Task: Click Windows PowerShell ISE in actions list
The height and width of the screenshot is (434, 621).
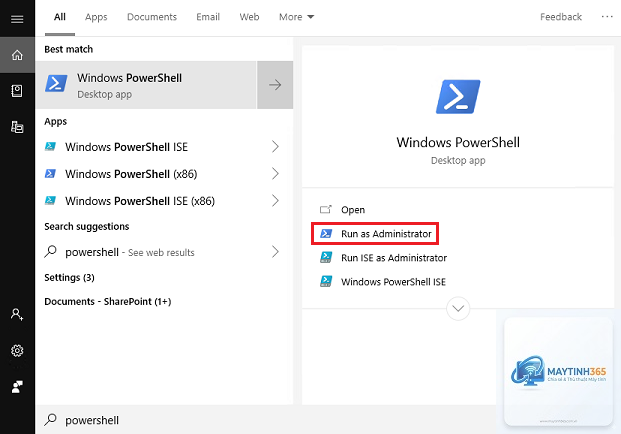Action: click(393, 282)
